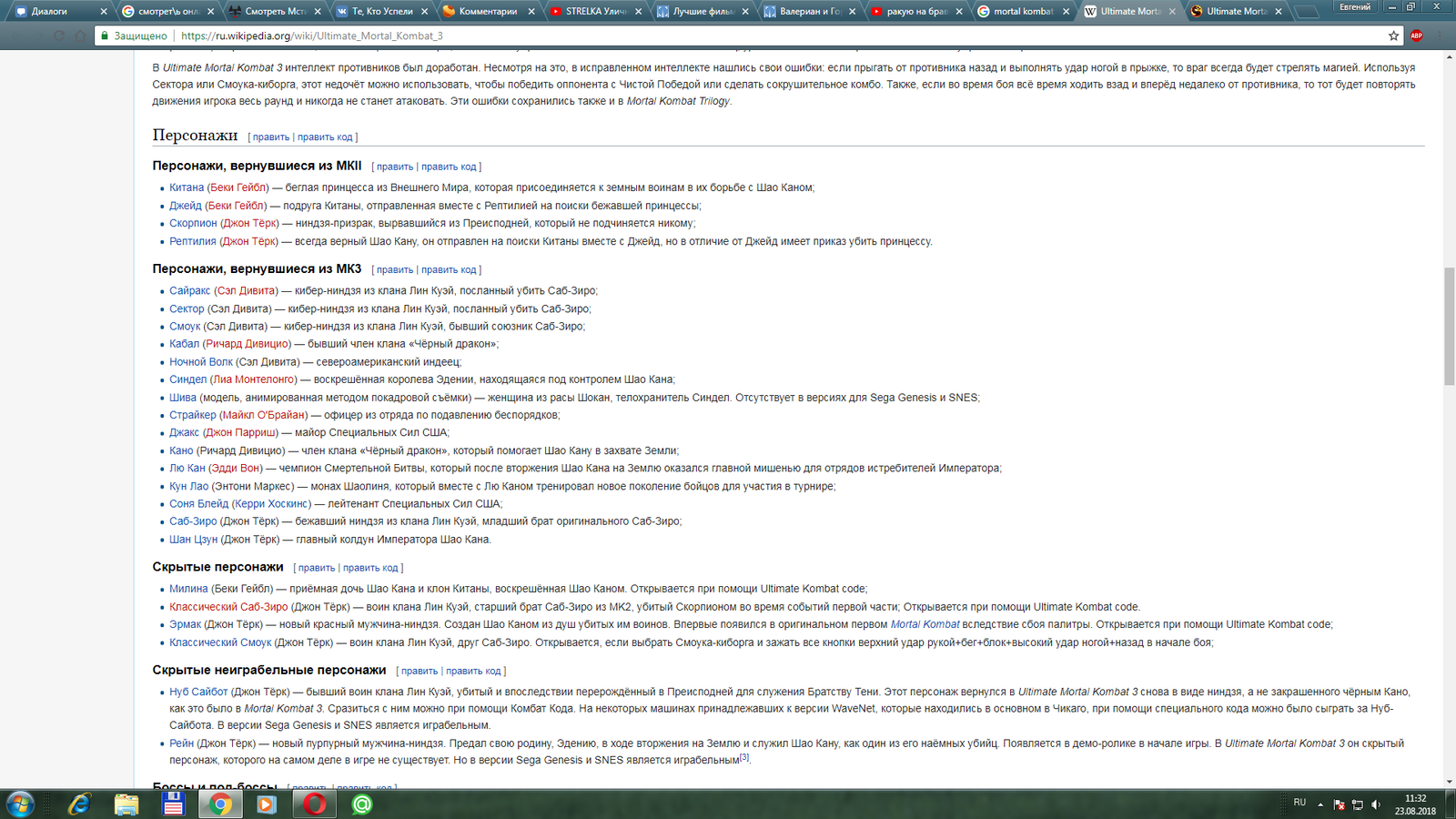The width and height of the screenshot is (1456, 819).
Task: Open the Chrome user profile button Евгений
Action: click(x=1354, y=7)
